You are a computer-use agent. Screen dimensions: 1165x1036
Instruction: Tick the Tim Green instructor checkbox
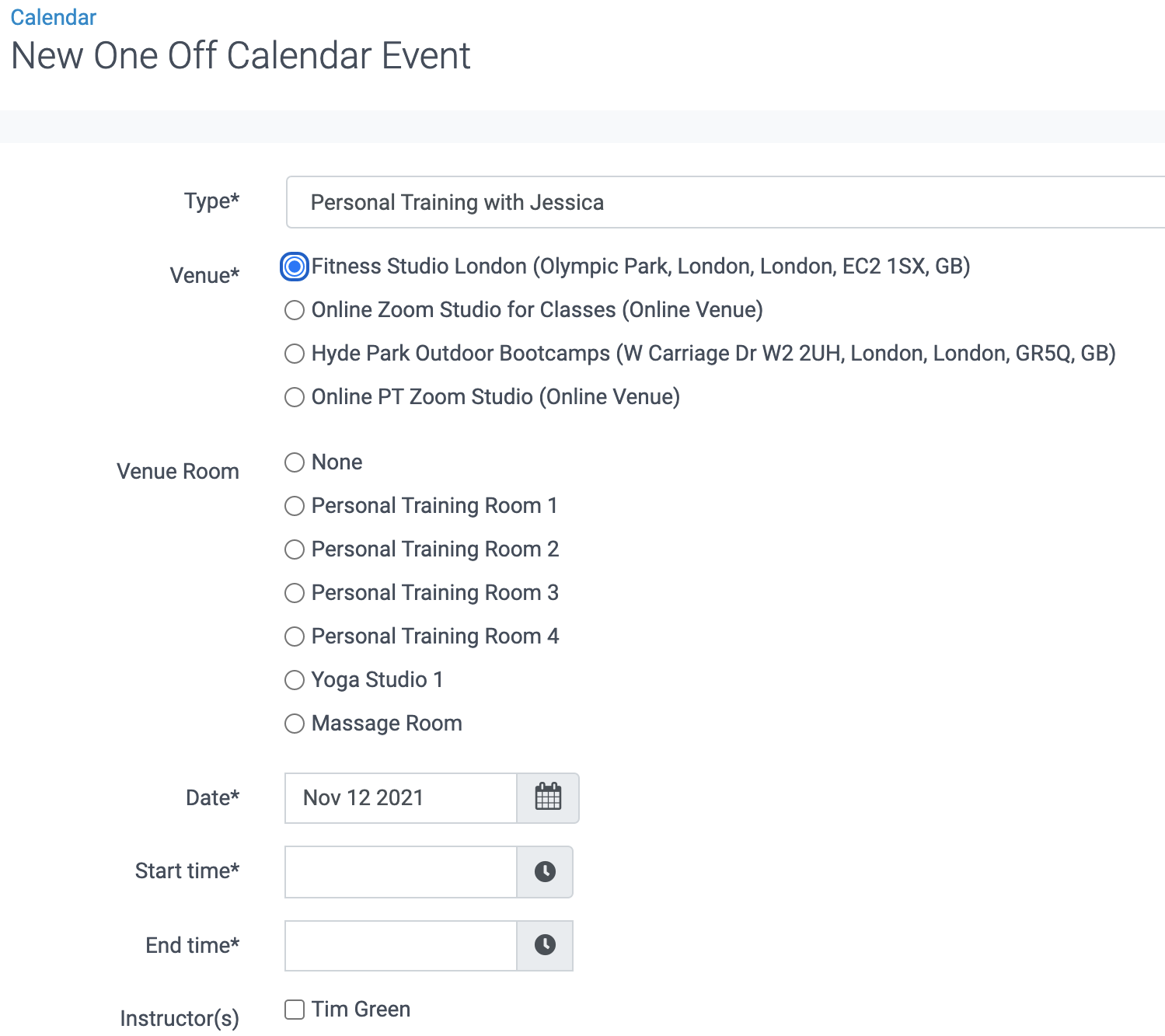295,1010
